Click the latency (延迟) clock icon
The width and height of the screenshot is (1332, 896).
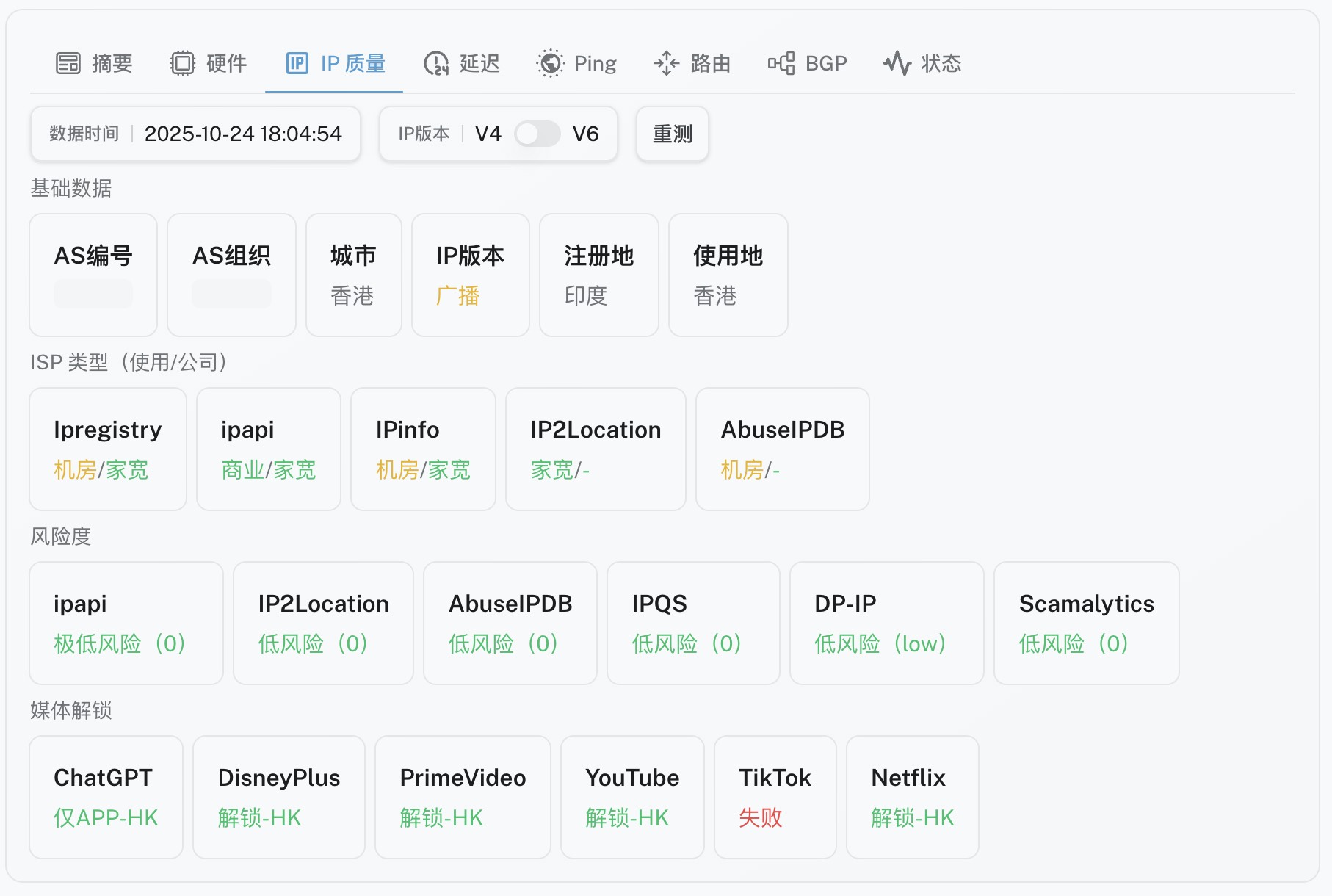[x=436, y=64]
